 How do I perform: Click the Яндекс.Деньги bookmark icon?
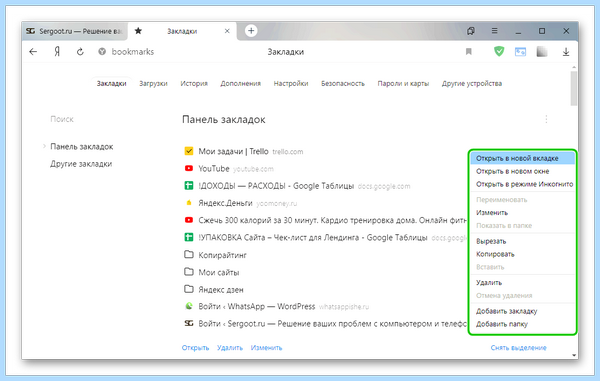point(189,203)
